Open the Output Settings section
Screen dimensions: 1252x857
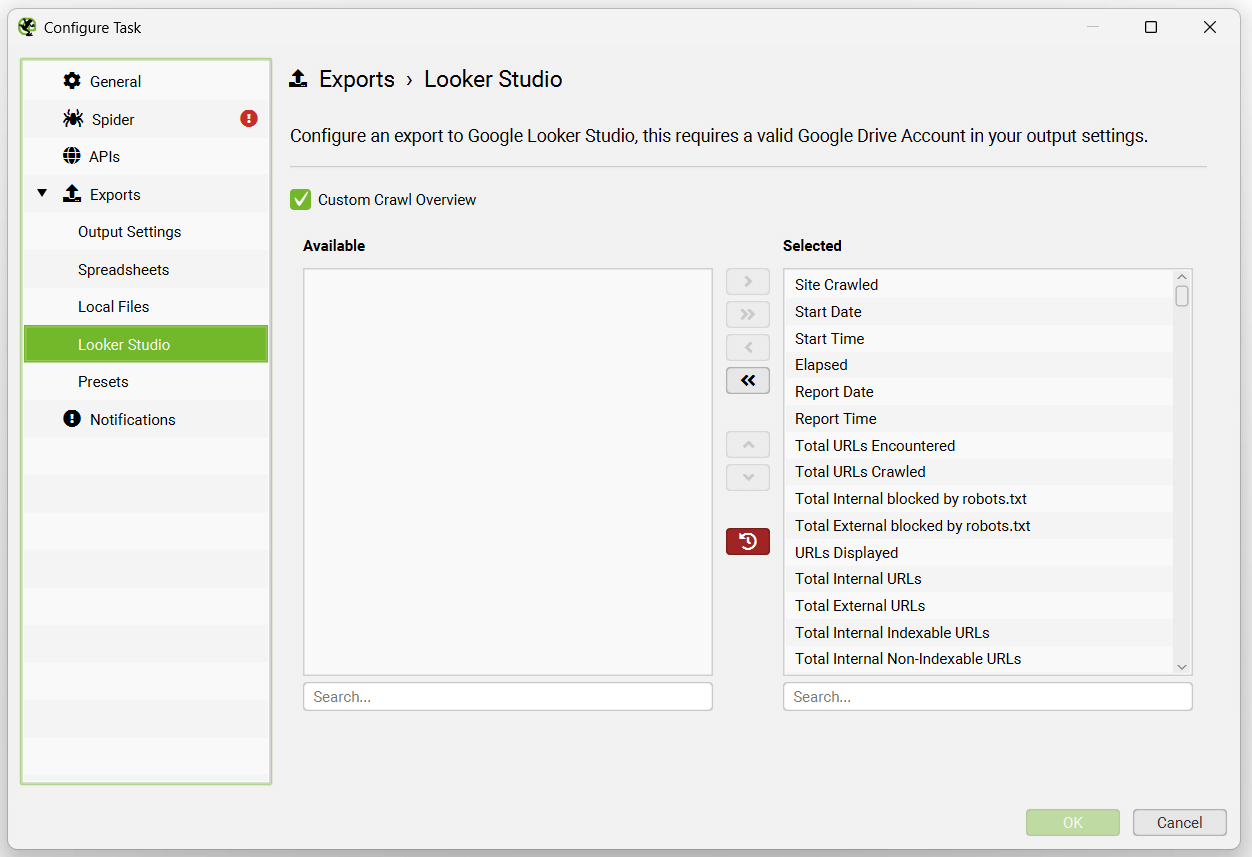[129, 231]
